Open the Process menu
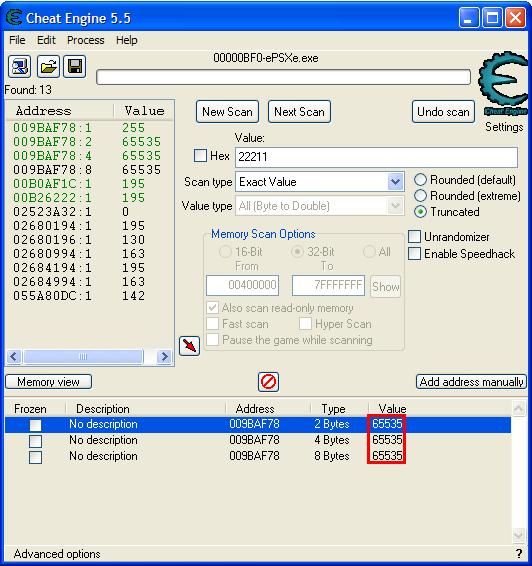 click(x=86, y=40)
